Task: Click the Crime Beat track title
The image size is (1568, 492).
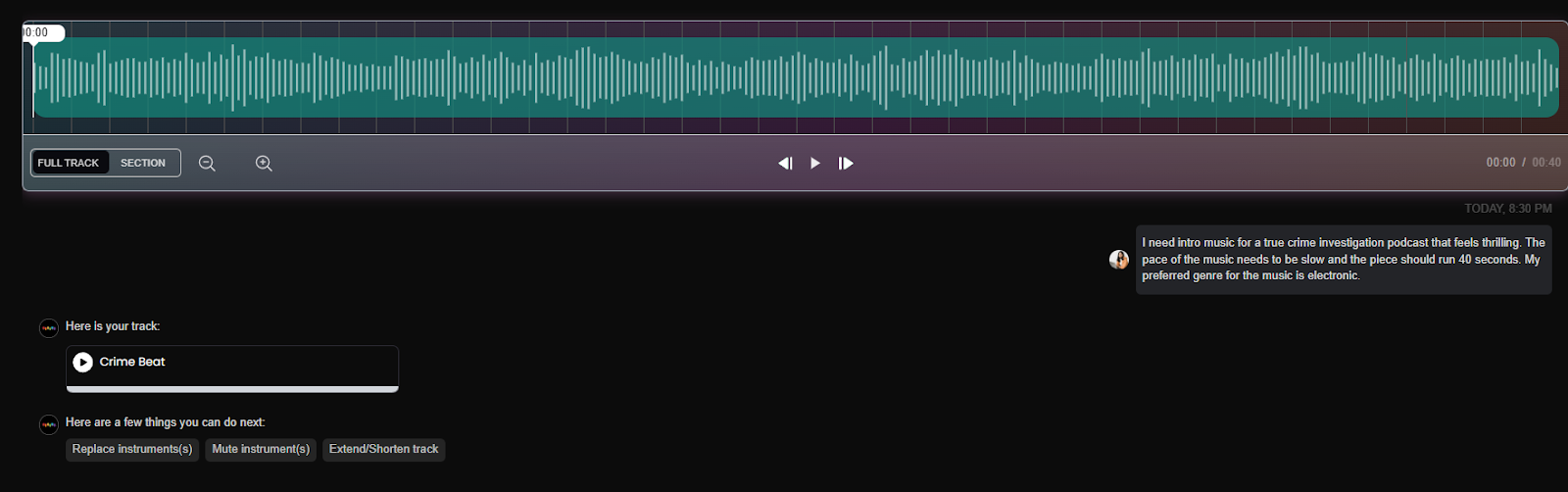Action: click(x=132, y=362)
